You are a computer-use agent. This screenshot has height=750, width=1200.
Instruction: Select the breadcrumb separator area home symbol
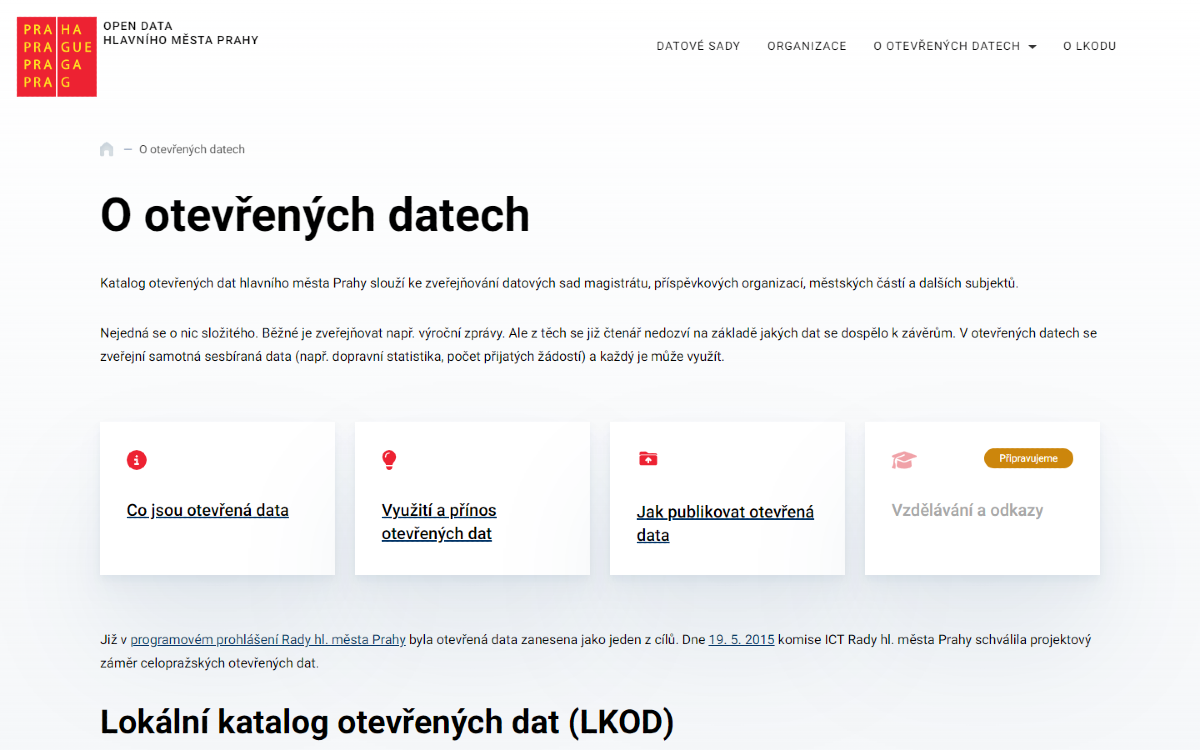tap(107, 149)
